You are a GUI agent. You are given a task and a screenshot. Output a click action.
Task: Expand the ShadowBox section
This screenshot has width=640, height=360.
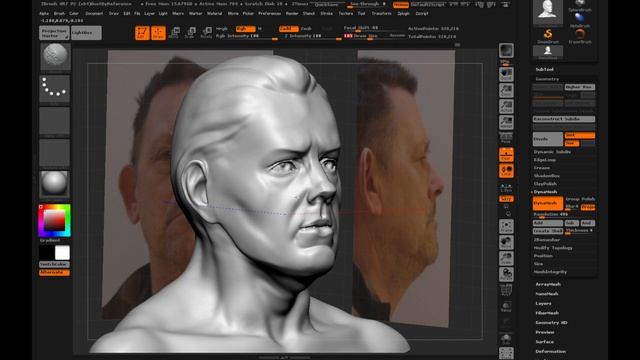pos(547,176)
